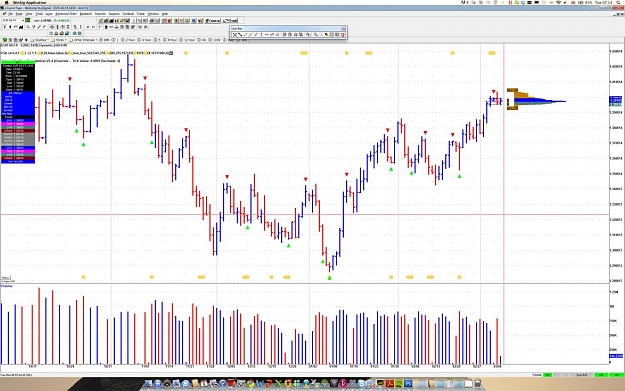Expand the symbol box dropdown arrow
Viewport: 625px width, 391px height.
click(x=23, y=20)
